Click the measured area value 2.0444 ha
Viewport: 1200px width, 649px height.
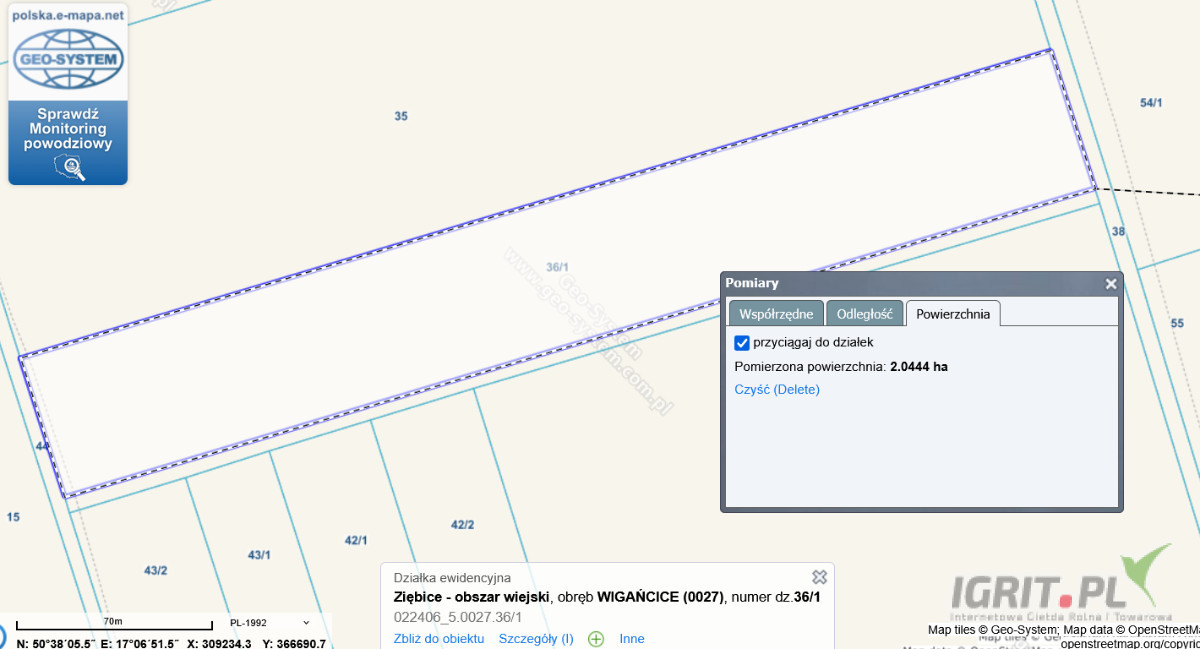point(919,366)
